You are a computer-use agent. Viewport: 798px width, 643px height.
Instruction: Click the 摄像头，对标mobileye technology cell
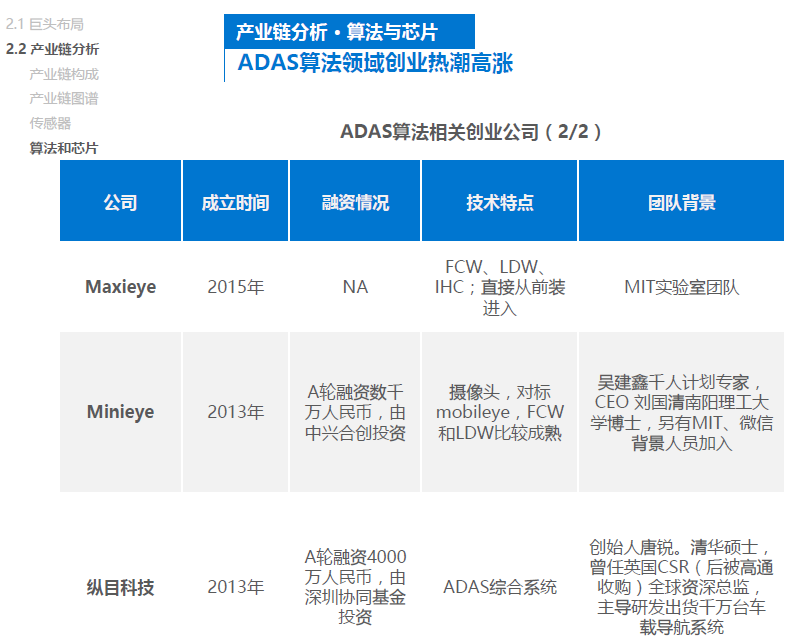(500, 412)
